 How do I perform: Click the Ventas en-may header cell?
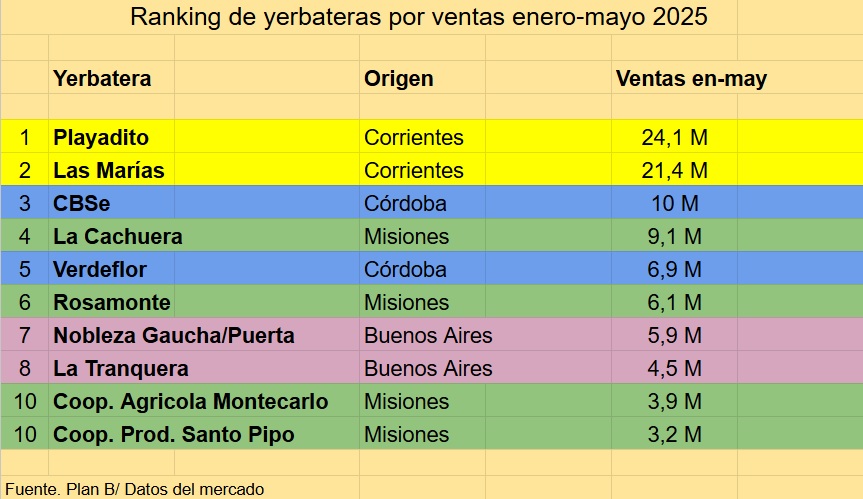click(691, 79)
